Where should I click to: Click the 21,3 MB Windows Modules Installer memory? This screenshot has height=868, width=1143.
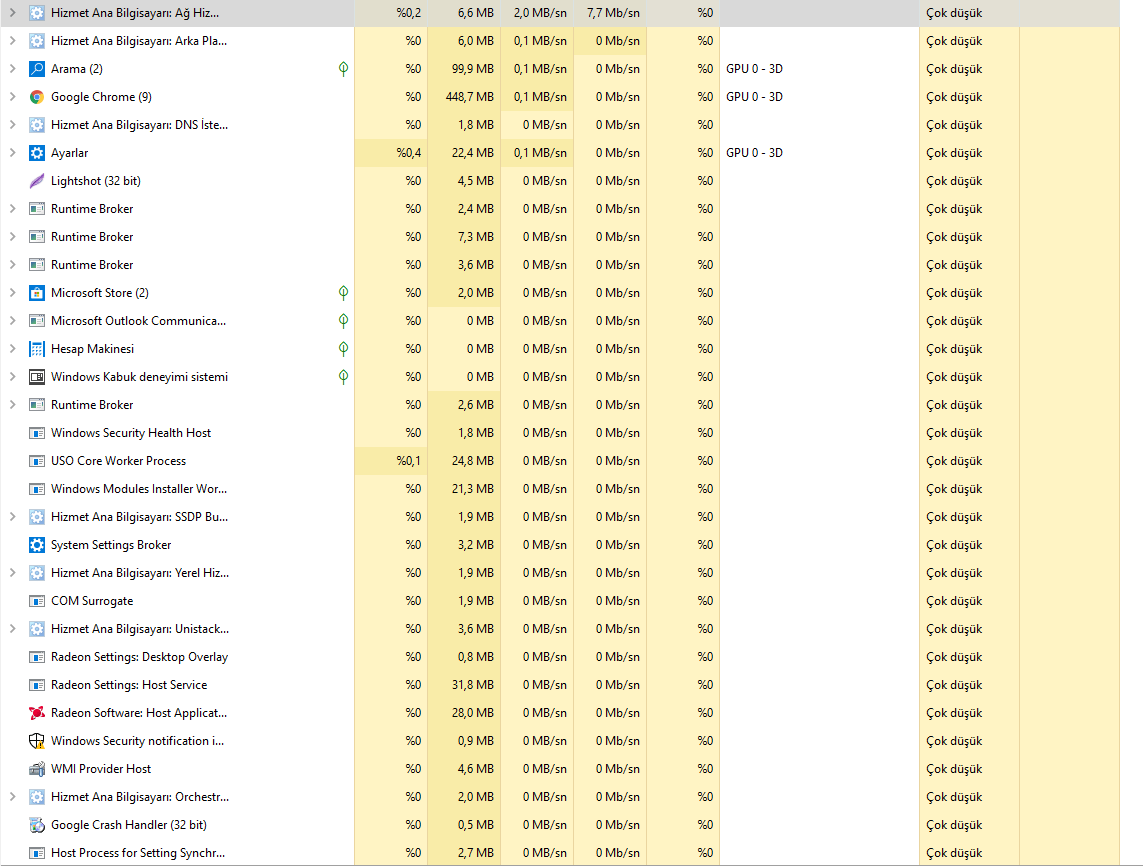coord(472,489)
